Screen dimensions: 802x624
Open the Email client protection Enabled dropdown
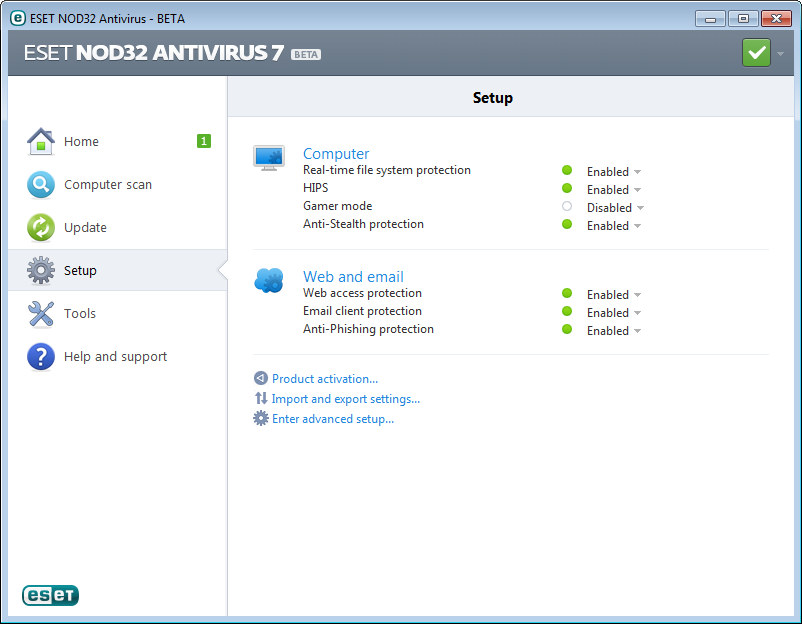[x=614, y=313]
